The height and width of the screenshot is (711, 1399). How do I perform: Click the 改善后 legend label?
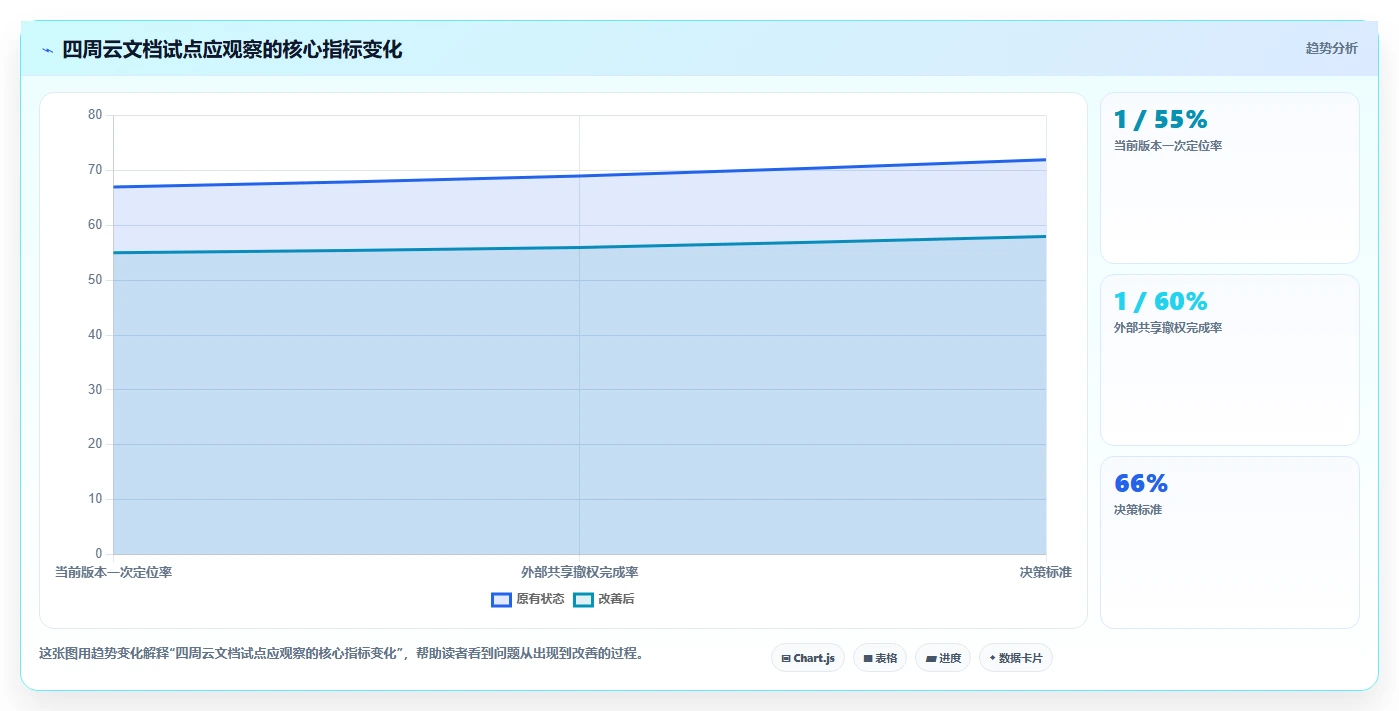coord(616,599)
